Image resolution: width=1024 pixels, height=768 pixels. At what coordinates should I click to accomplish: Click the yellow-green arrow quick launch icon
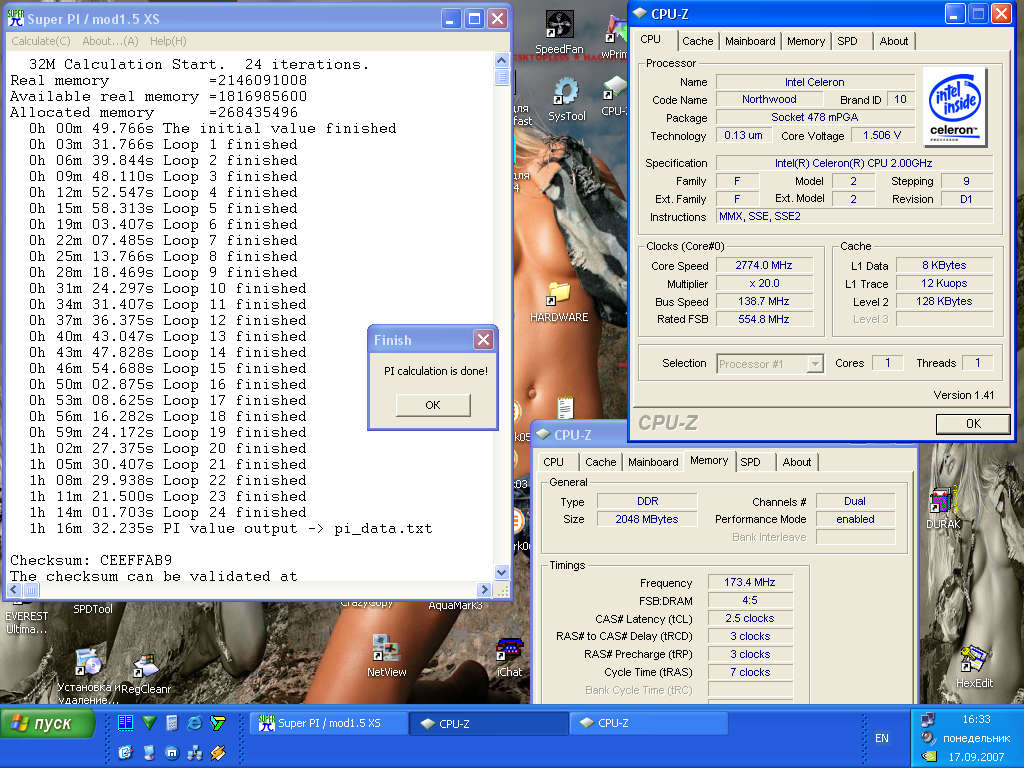(217, 722)
